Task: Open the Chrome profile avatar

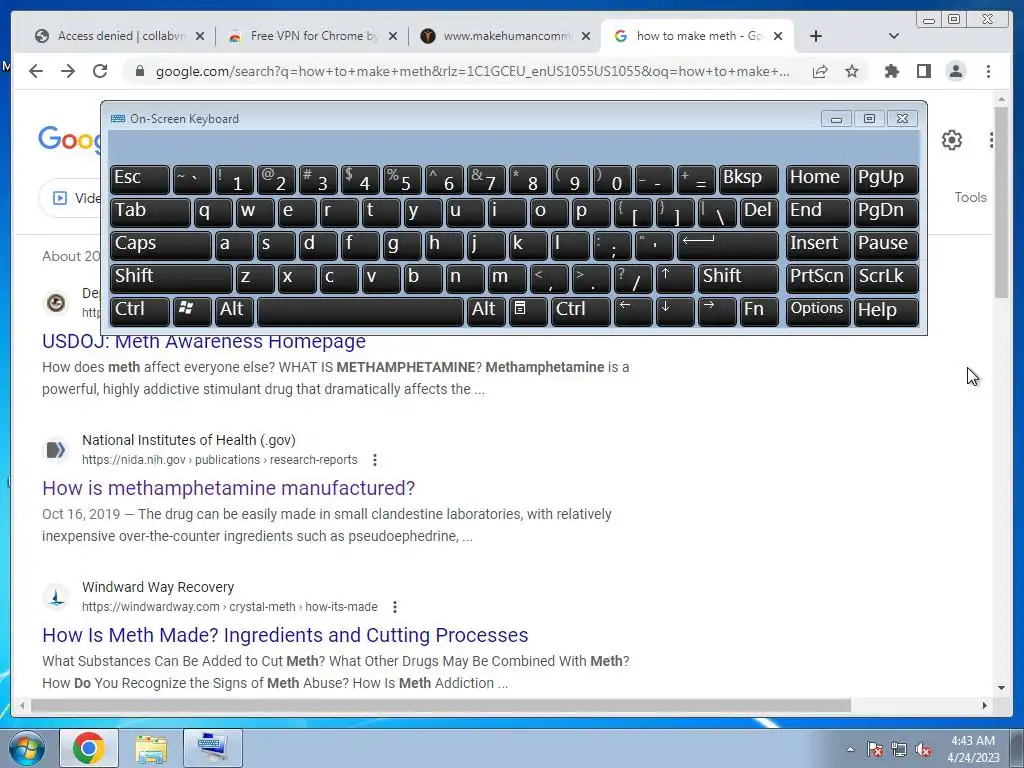Action: click(956, 71)
